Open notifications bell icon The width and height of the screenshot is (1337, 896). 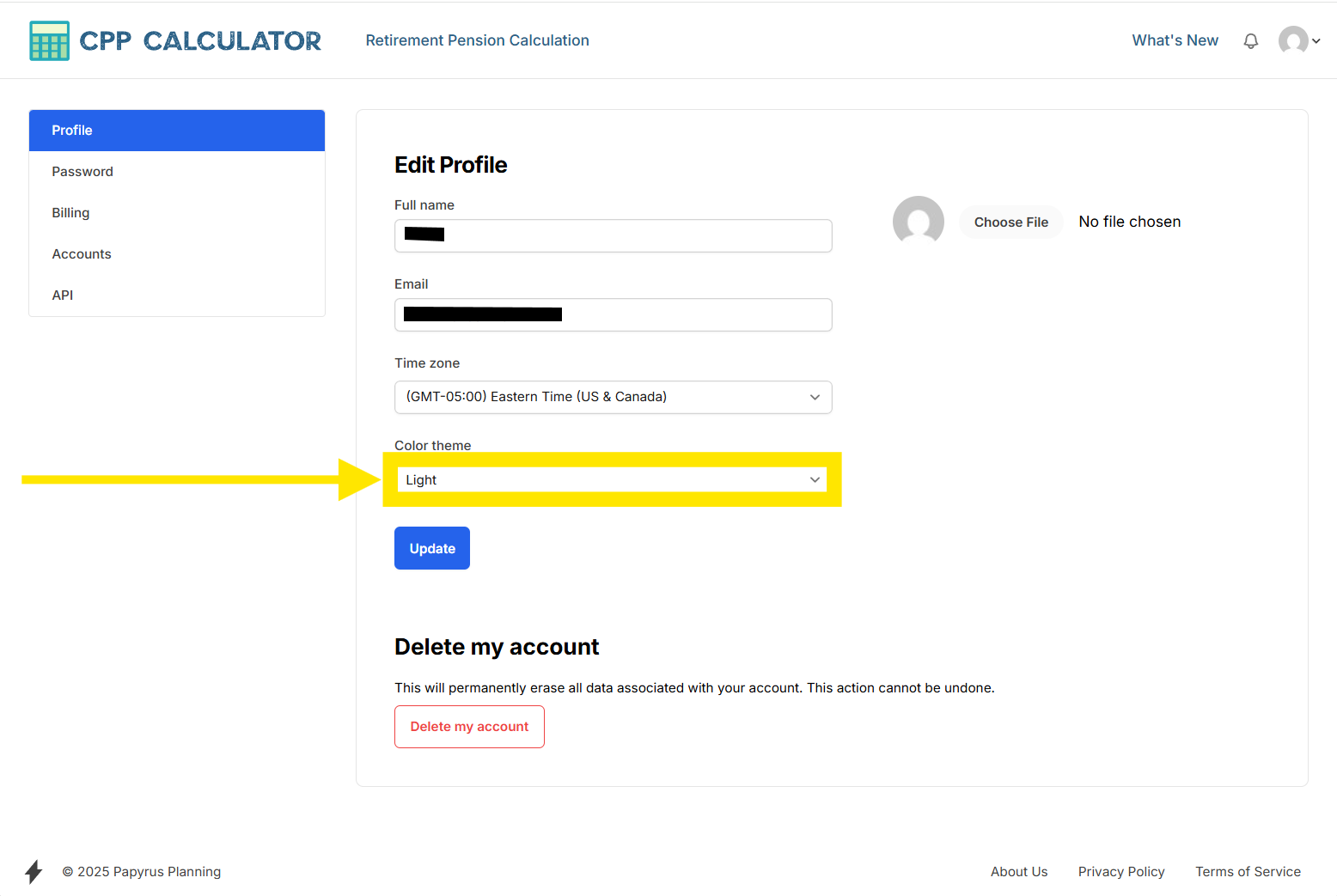(1251, 41)
